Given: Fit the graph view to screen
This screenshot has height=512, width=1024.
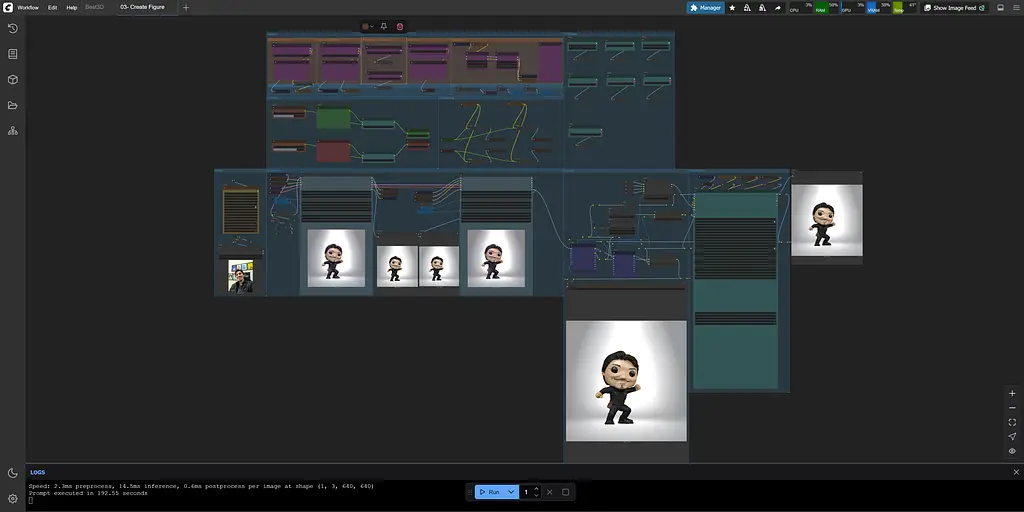Looking at the screenshot, I should coord(1012,422).
